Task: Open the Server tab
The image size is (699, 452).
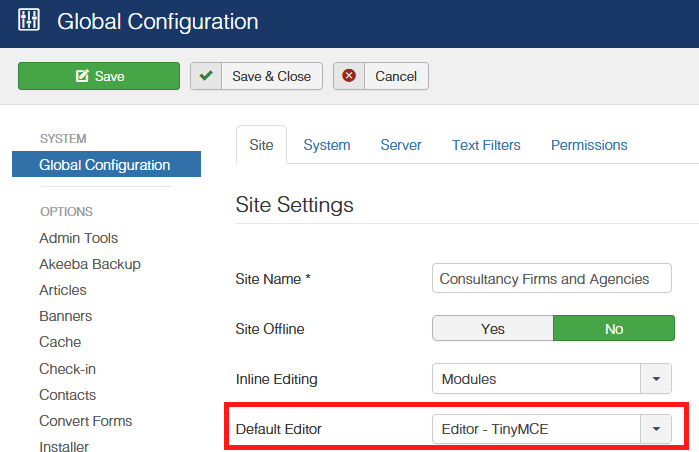Action: pyautogui.click(x=401, y=145)
